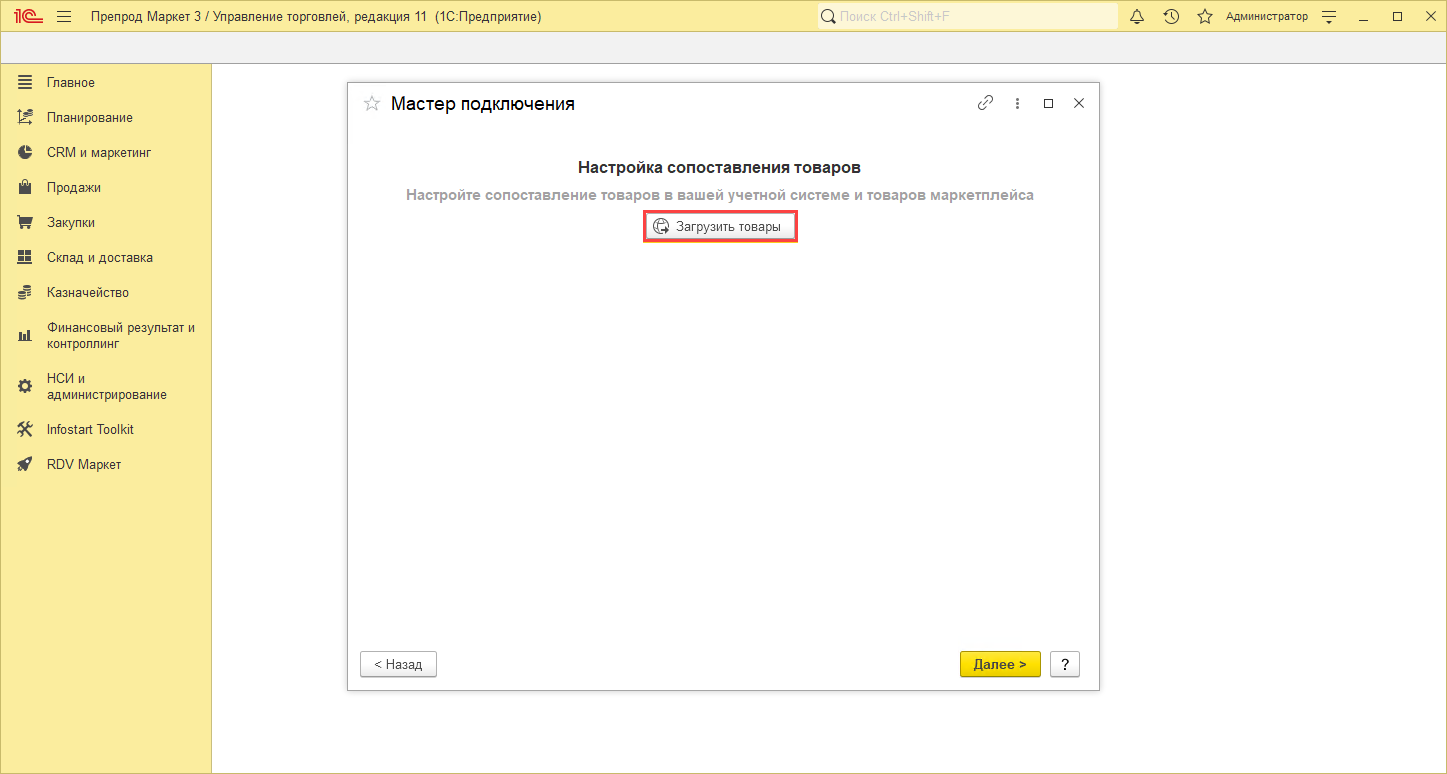Viewport: 1447px width, 774px height.
Task: Open the wizard's more options menu
Action: click(1017, 103)
